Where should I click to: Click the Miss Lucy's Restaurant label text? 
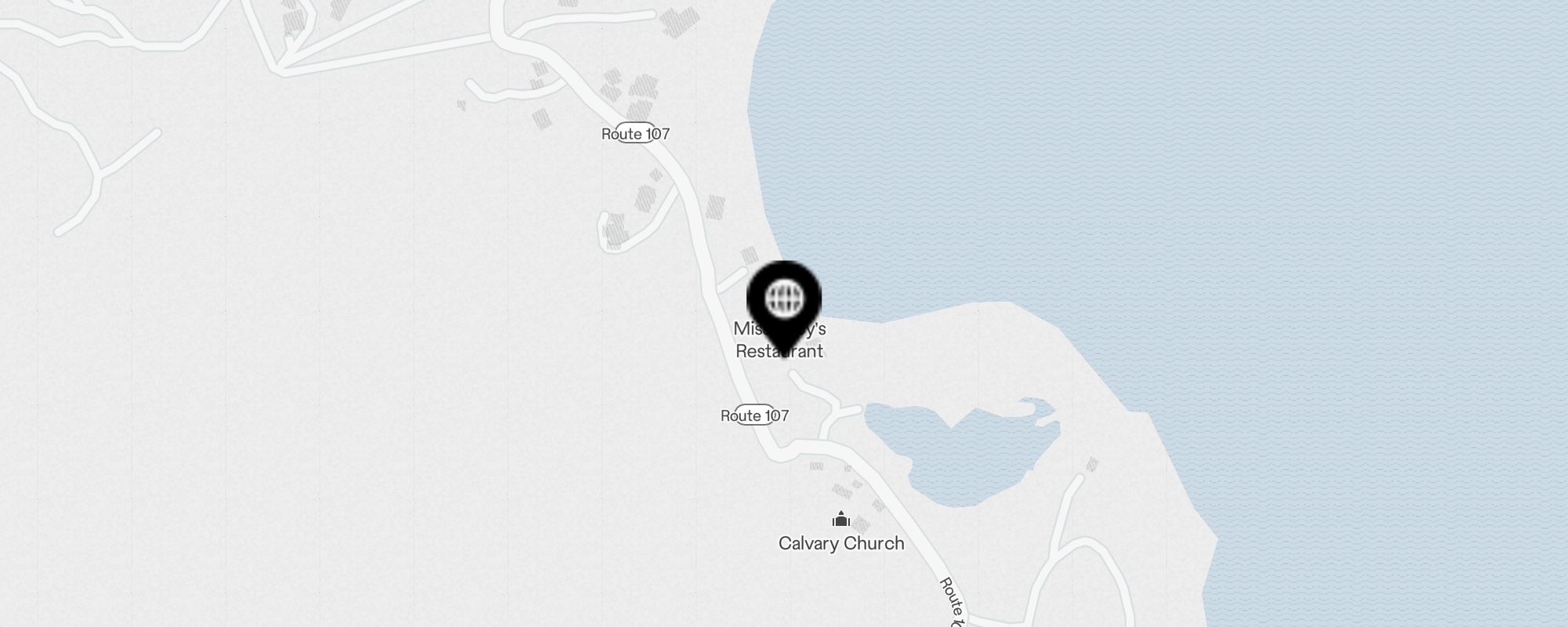point(780,340)
